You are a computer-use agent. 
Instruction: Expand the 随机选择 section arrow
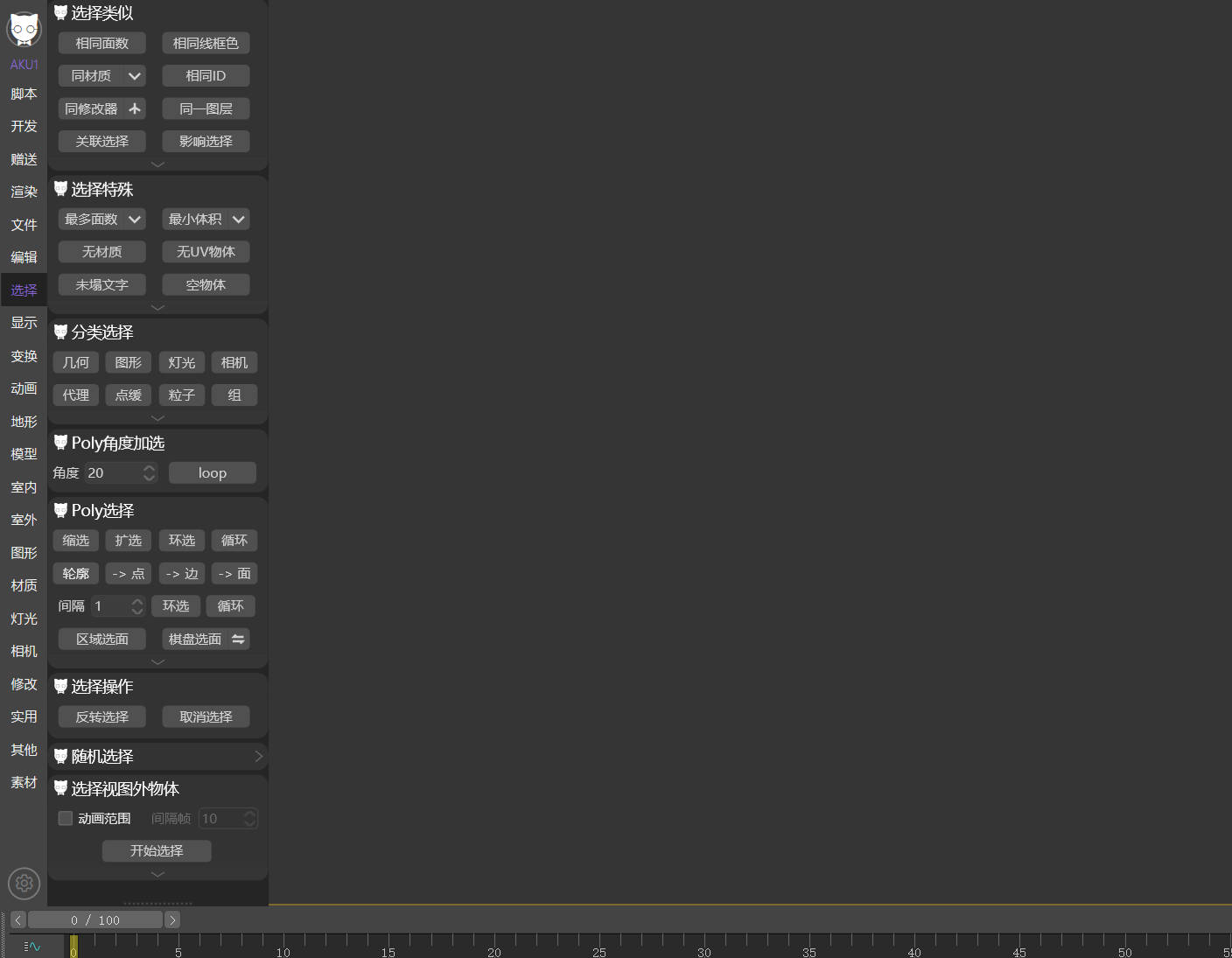[258, 756]
